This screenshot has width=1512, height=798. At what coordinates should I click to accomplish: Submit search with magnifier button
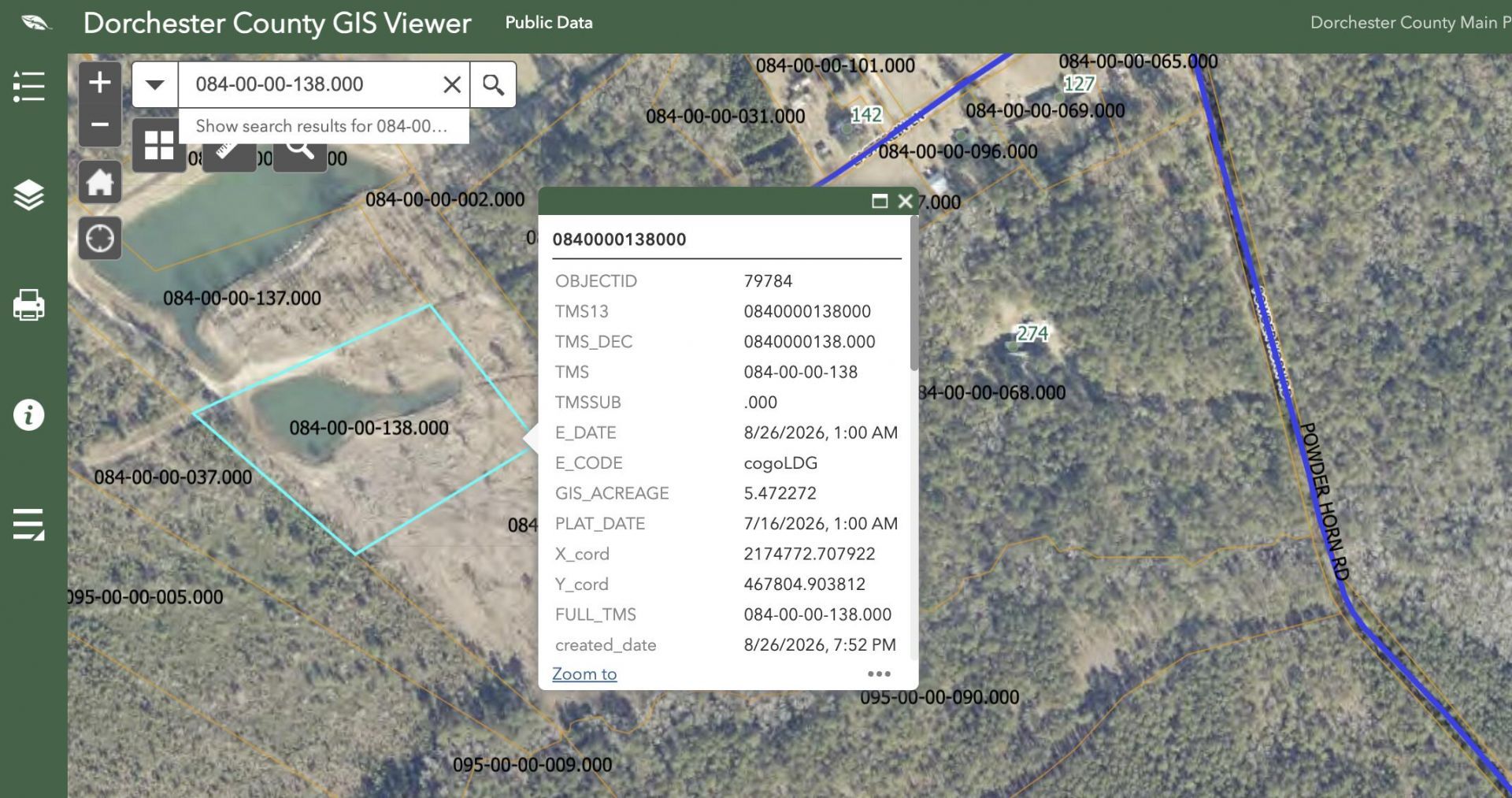(x=493, y=84)
